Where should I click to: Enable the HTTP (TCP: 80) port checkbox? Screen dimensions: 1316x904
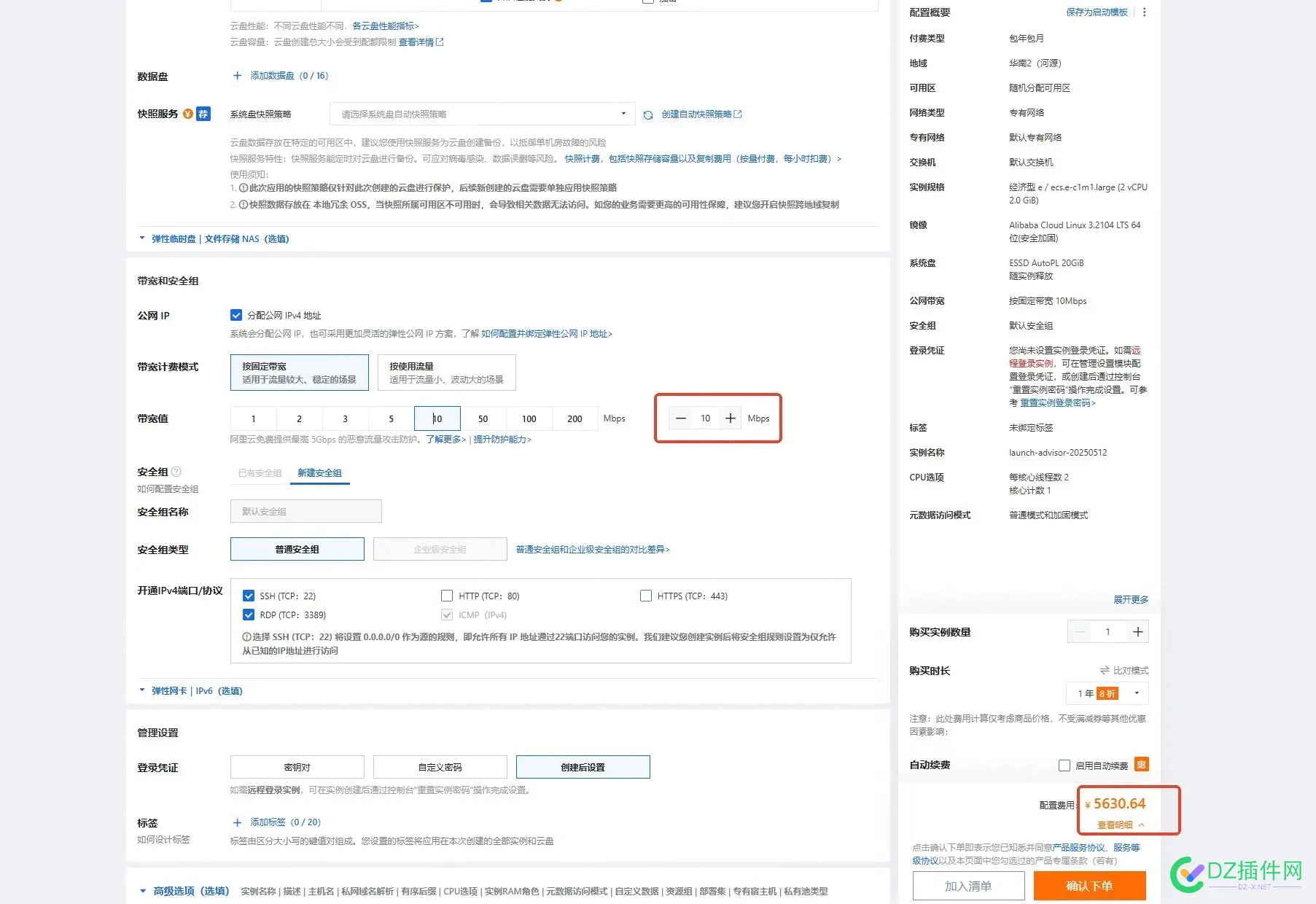coord(447,596)
